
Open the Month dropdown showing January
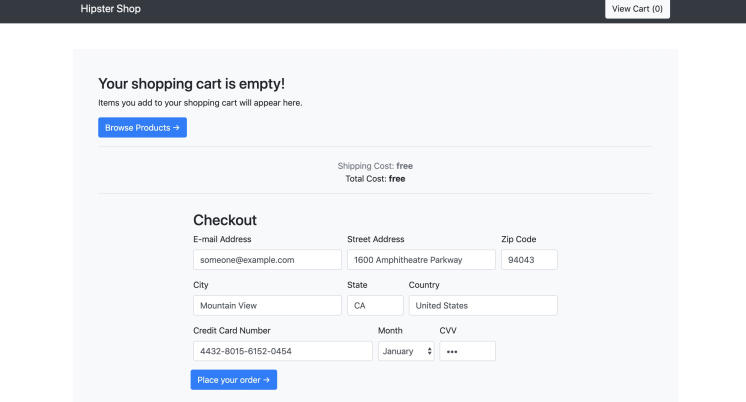coord(406,351)
